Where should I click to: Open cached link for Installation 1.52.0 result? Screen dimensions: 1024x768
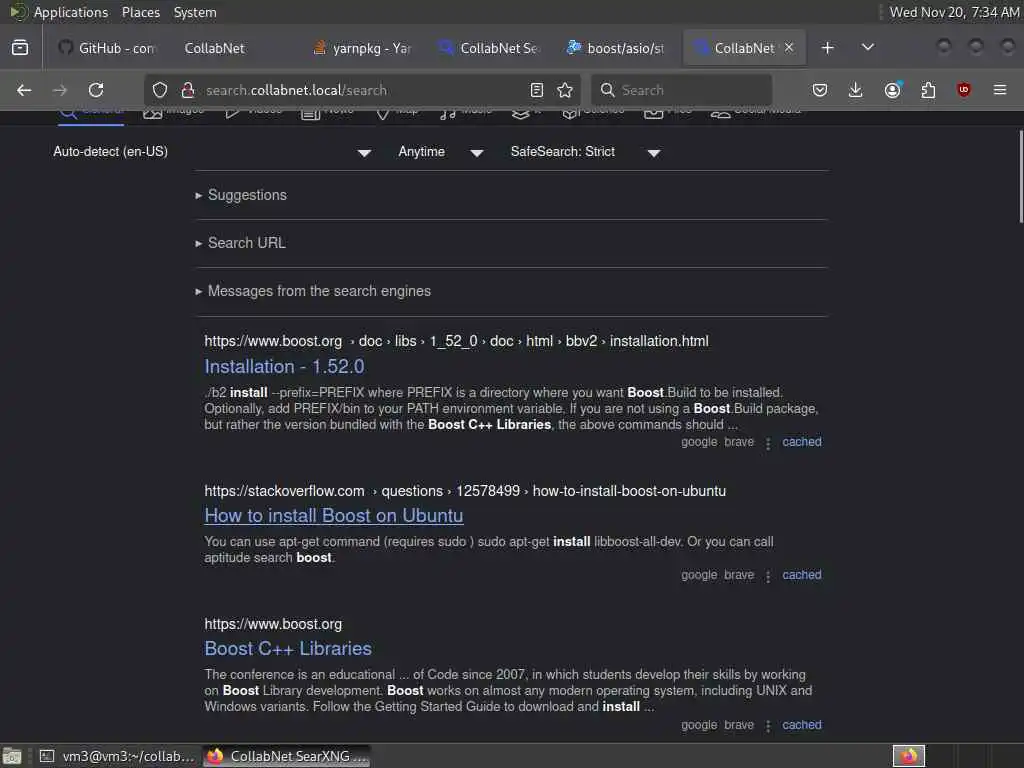coord(802,442)
